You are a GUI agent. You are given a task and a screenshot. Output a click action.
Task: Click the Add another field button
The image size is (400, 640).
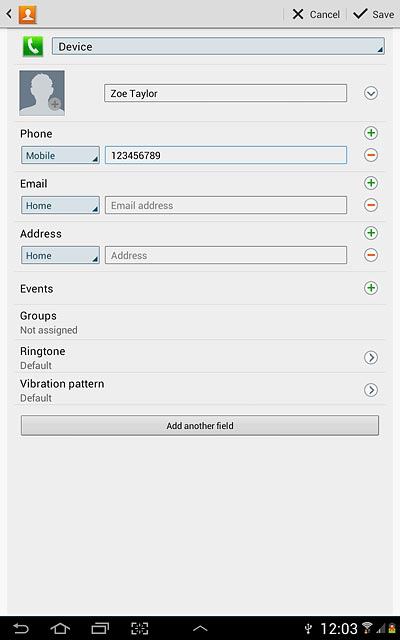(200, 426)
